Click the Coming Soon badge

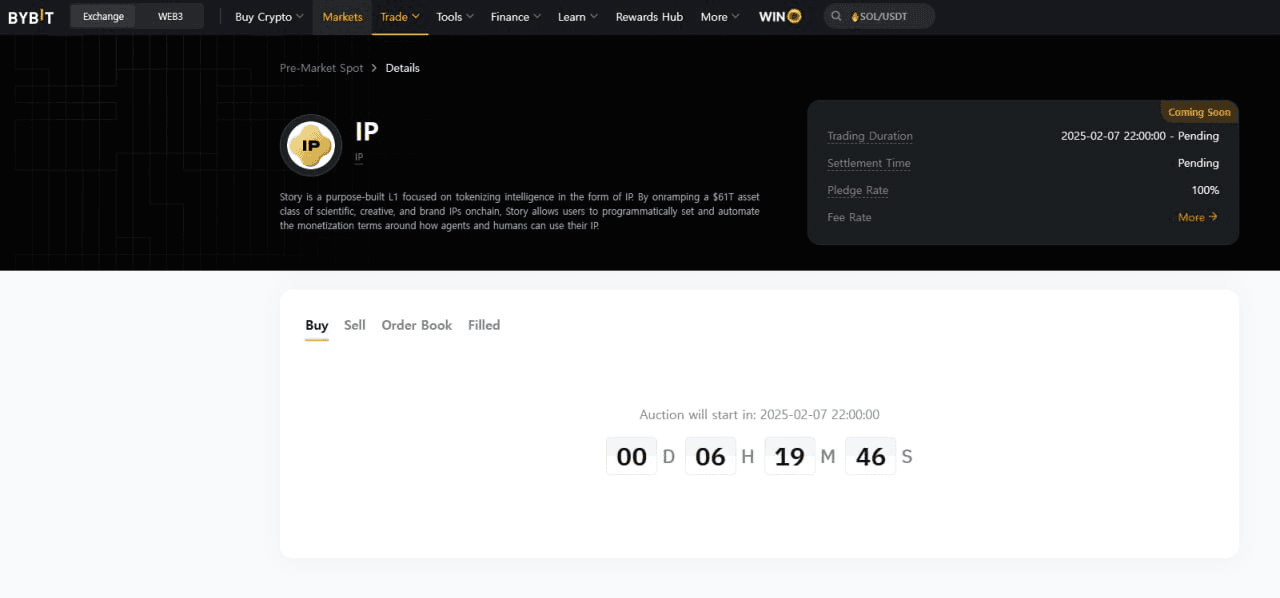1199,112
